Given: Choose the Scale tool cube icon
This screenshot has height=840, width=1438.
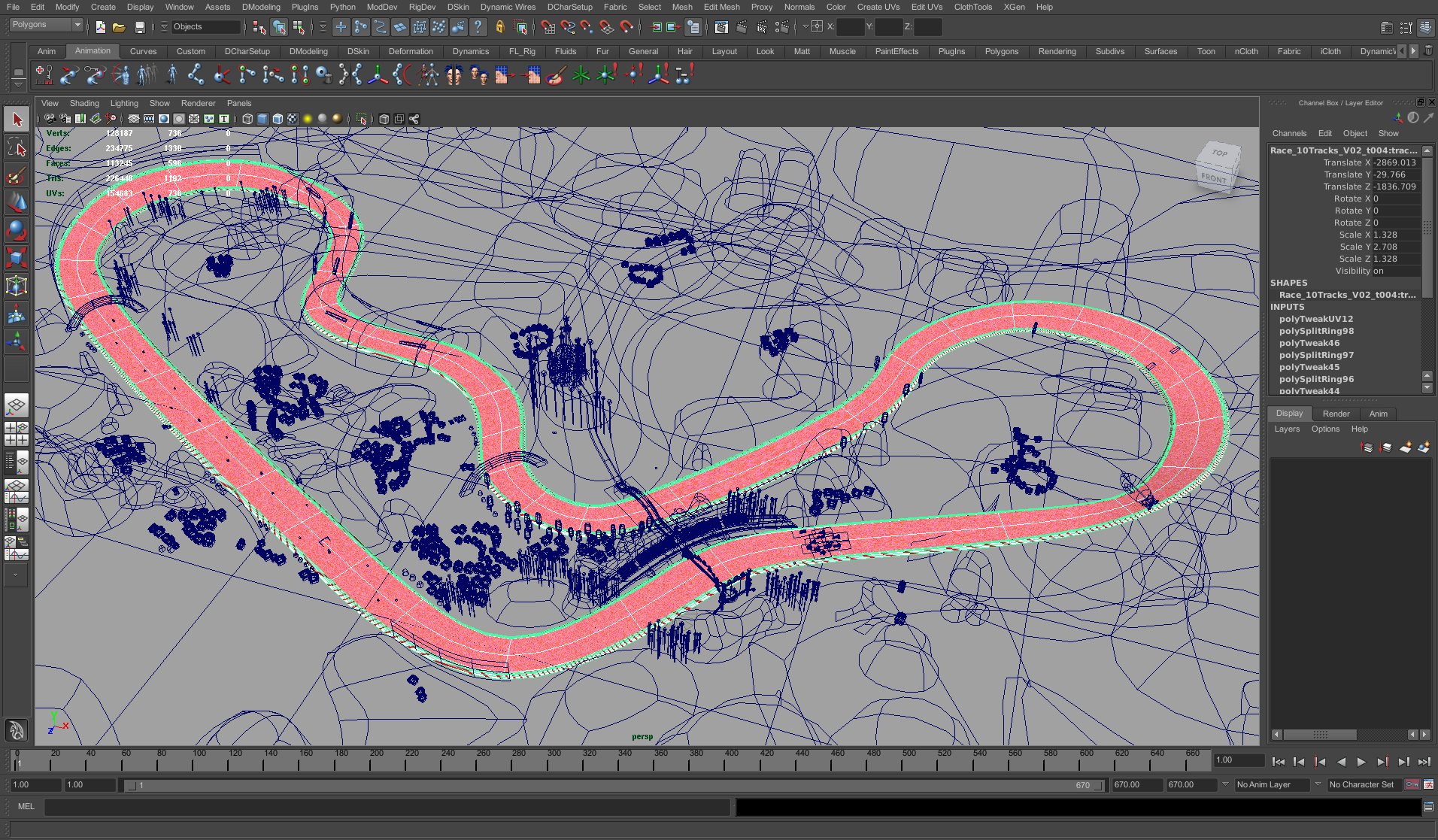Looking at the screenshot, I should point(17,258).
